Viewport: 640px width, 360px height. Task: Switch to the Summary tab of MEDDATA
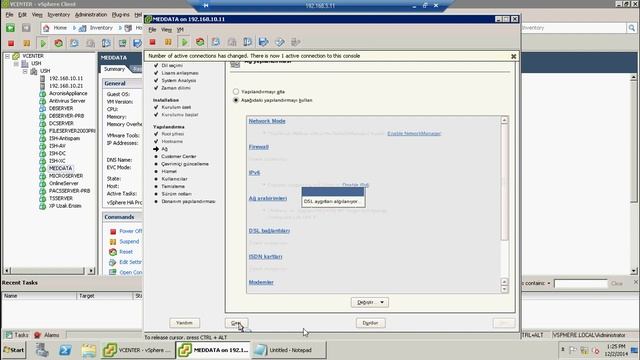click(x=114, y=69)
